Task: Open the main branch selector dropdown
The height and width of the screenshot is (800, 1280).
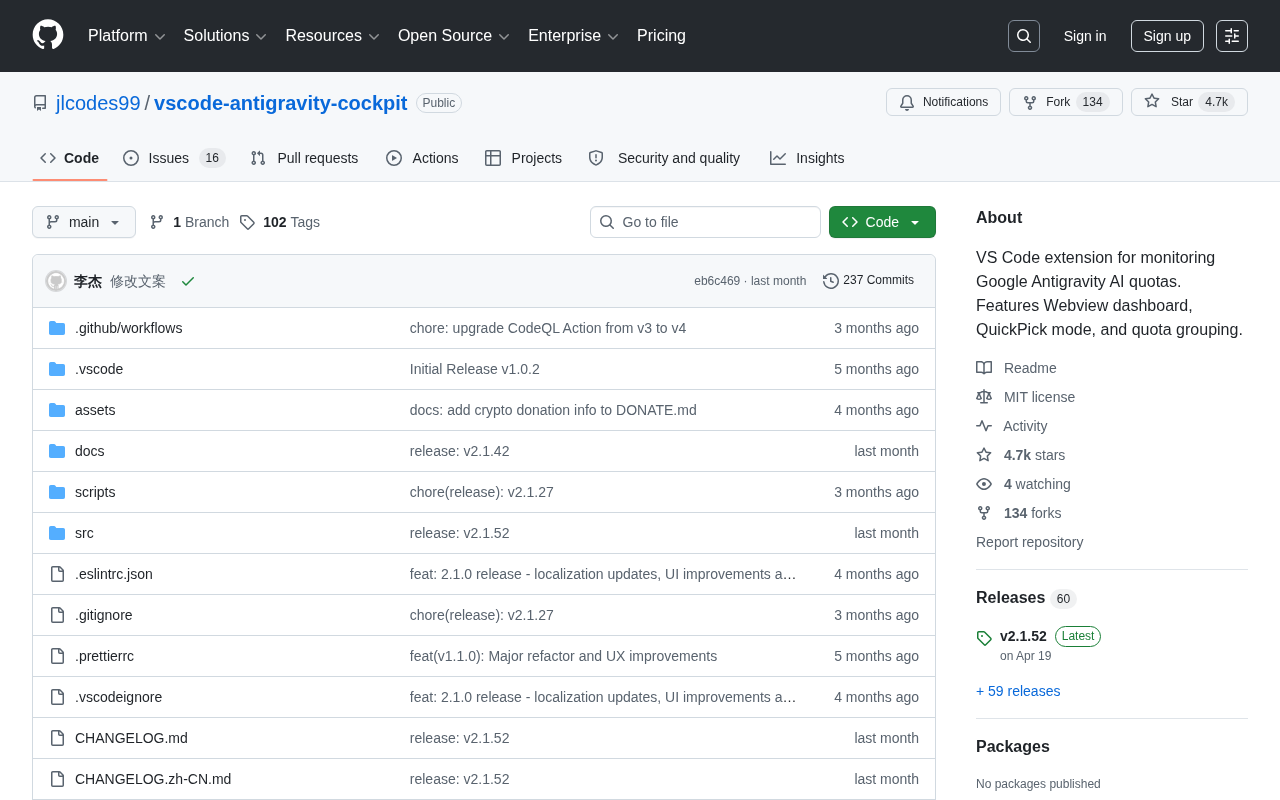Action: coord(84,222)
